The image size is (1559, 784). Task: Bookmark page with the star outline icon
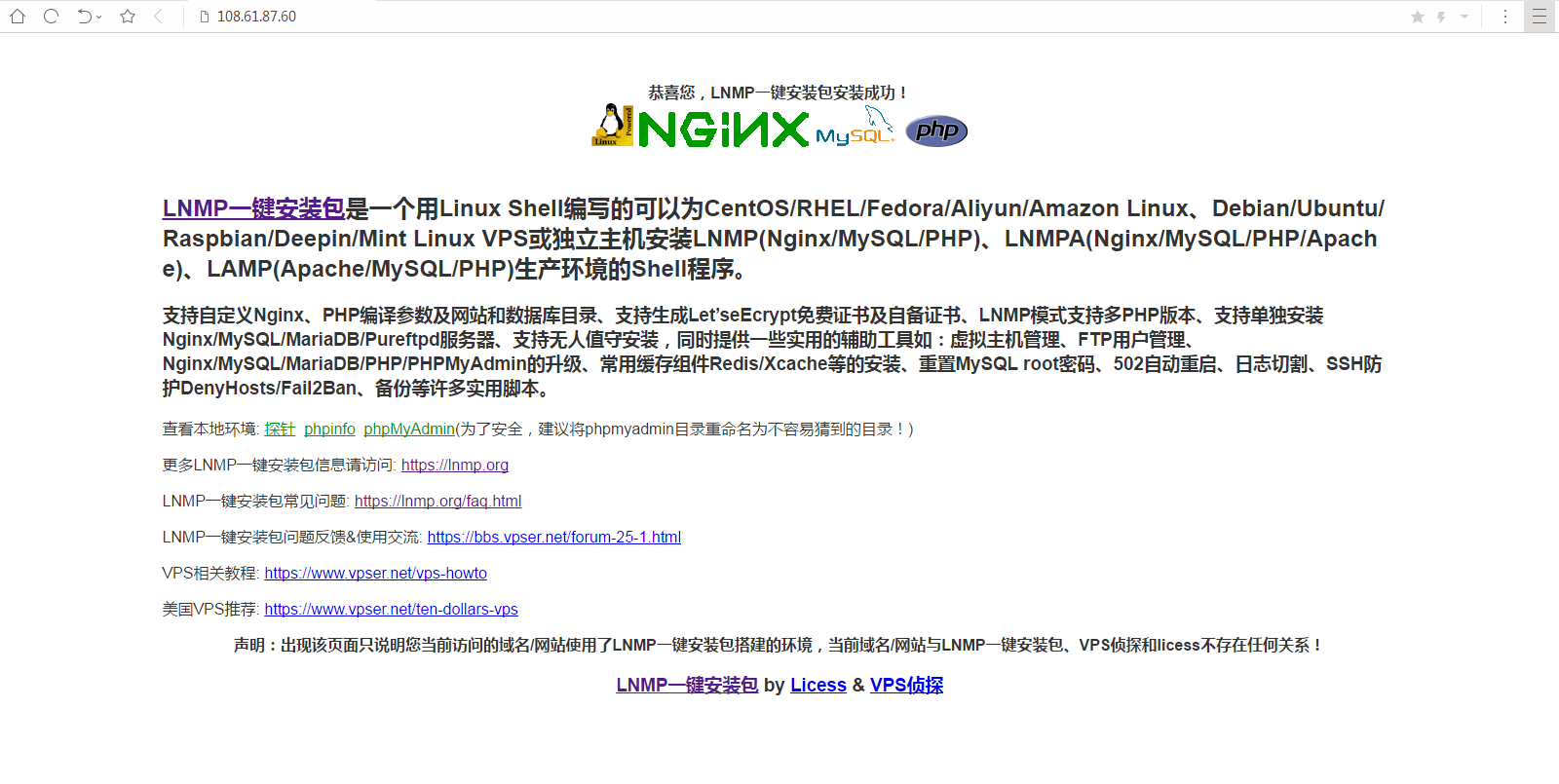128,17
